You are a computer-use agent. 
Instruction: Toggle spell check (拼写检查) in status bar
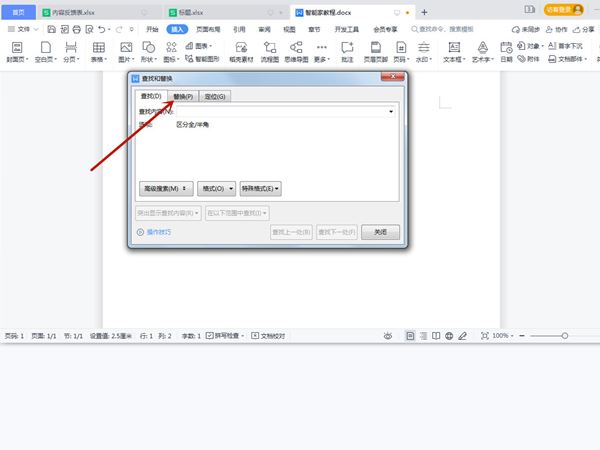click(x=225, y=336)
